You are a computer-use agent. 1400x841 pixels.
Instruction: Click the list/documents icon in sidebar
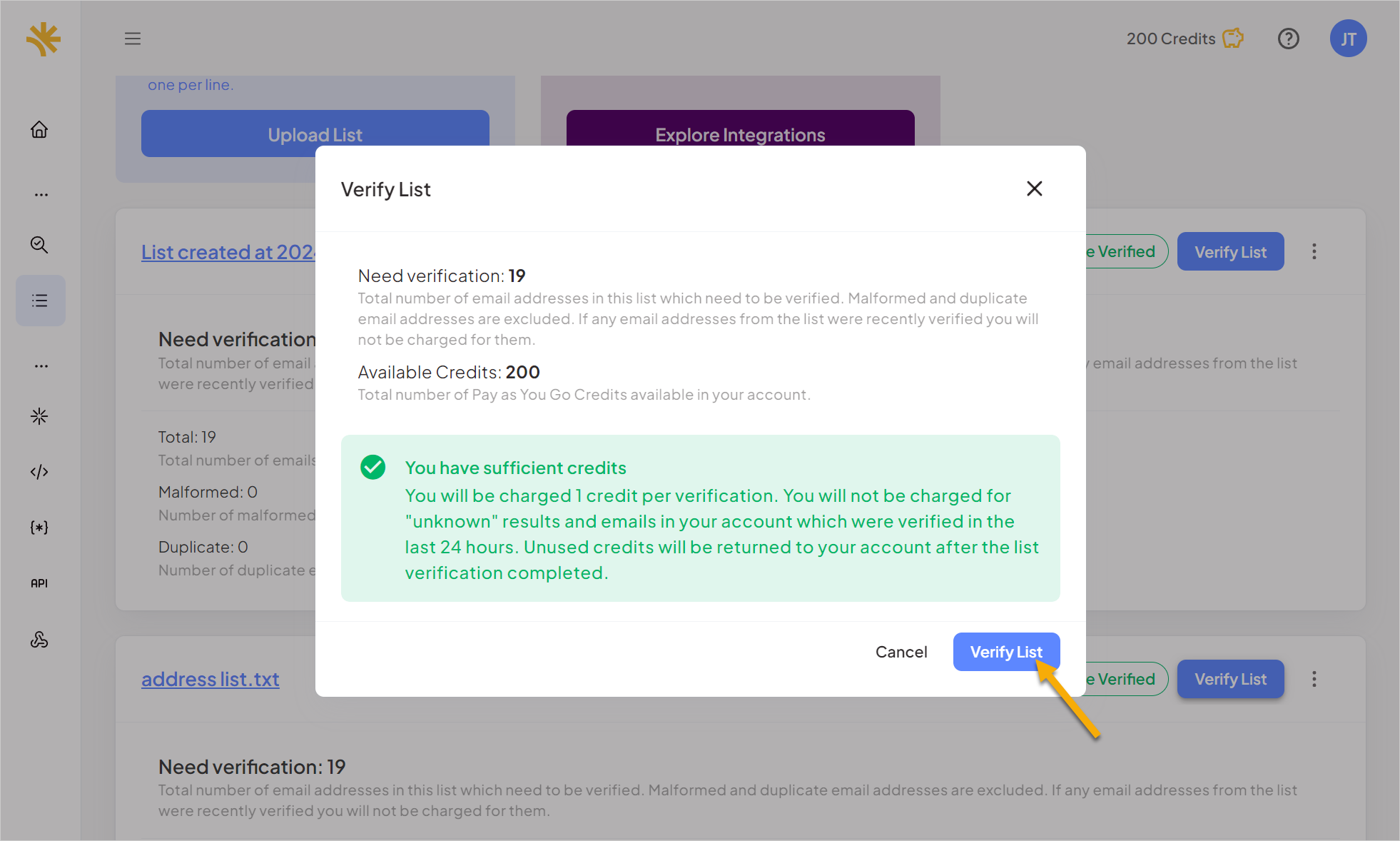point(41,300)
